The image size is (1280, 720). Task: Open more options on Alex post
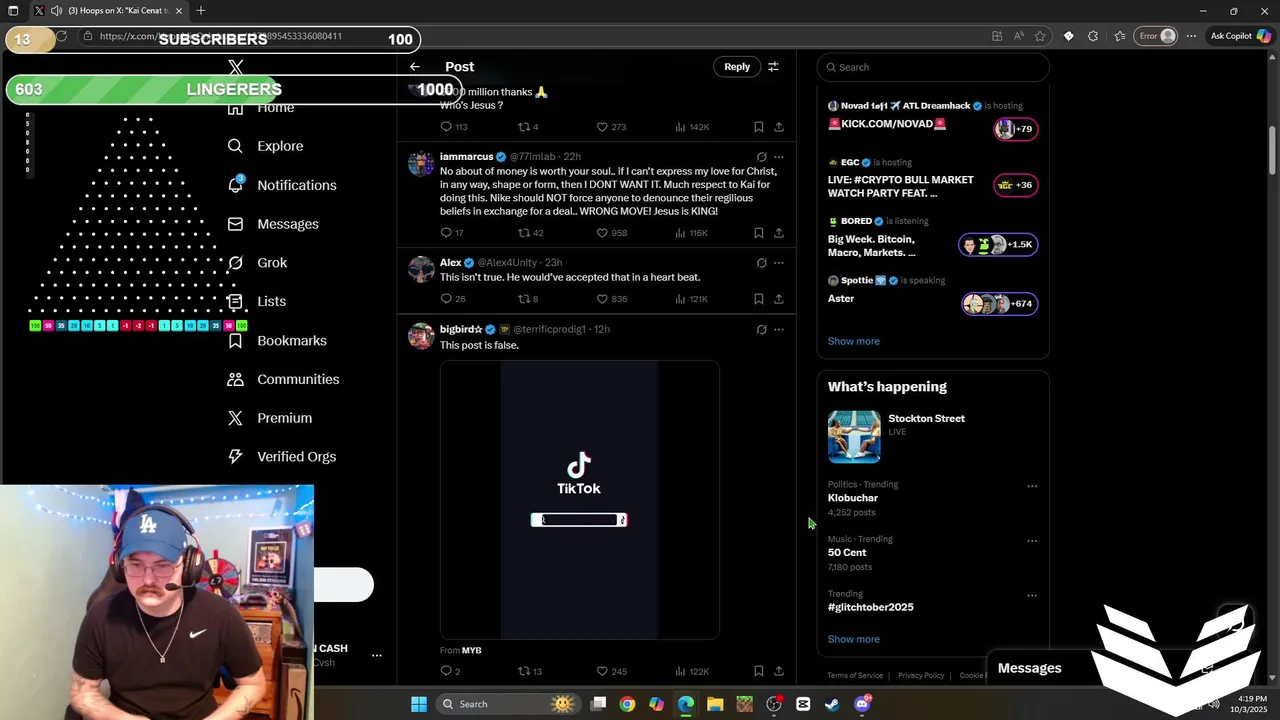pos(779,263)
